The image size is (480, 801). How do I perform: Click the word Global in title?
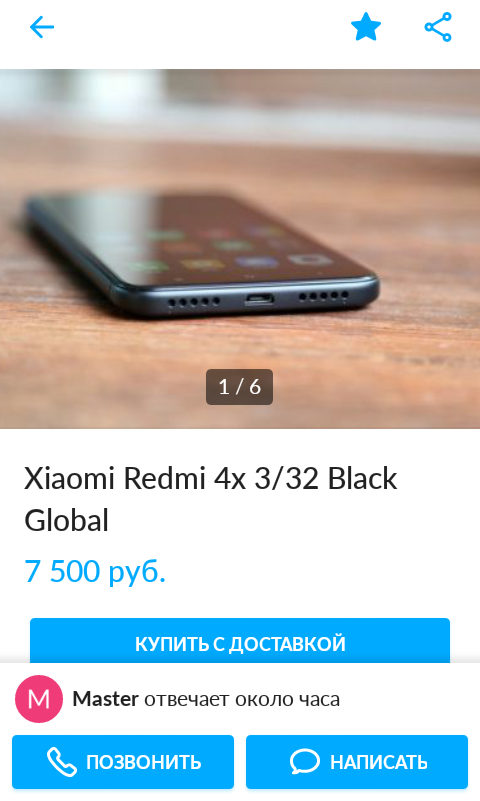coord(66,521)
